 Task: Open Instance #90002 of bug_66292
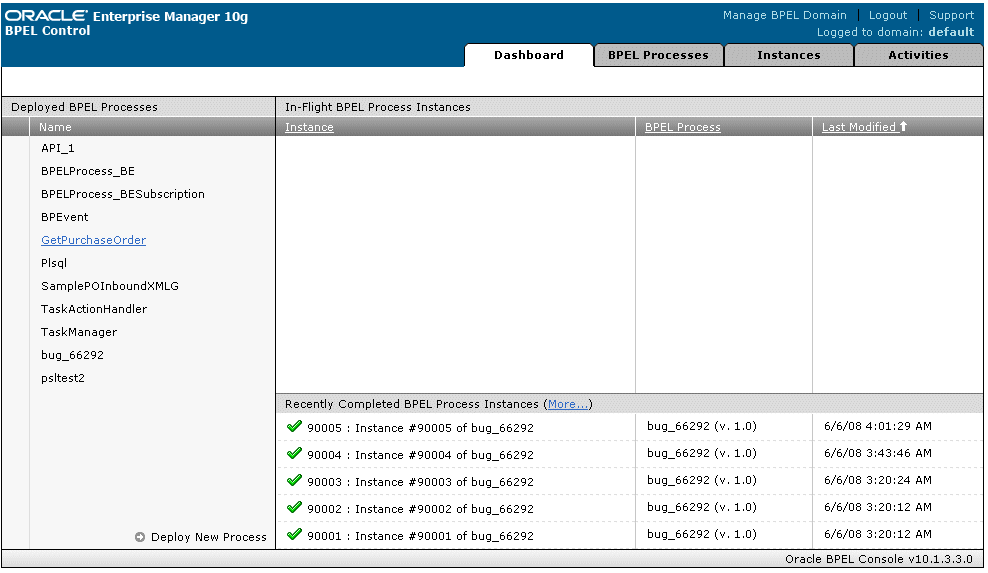(420, 509)
